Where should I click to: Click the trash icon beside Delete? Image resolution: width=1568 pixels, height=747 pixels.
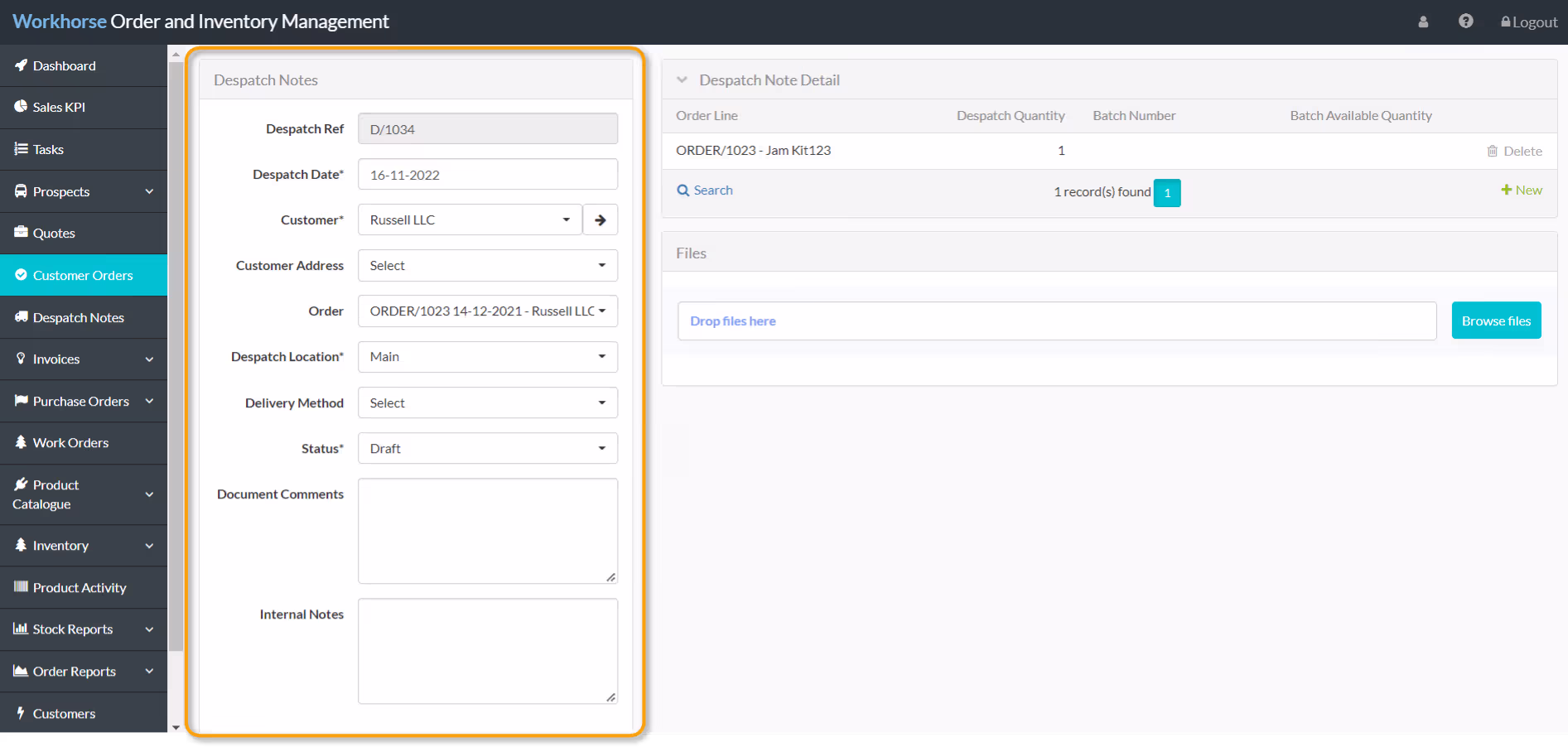tap(1493, 151)
